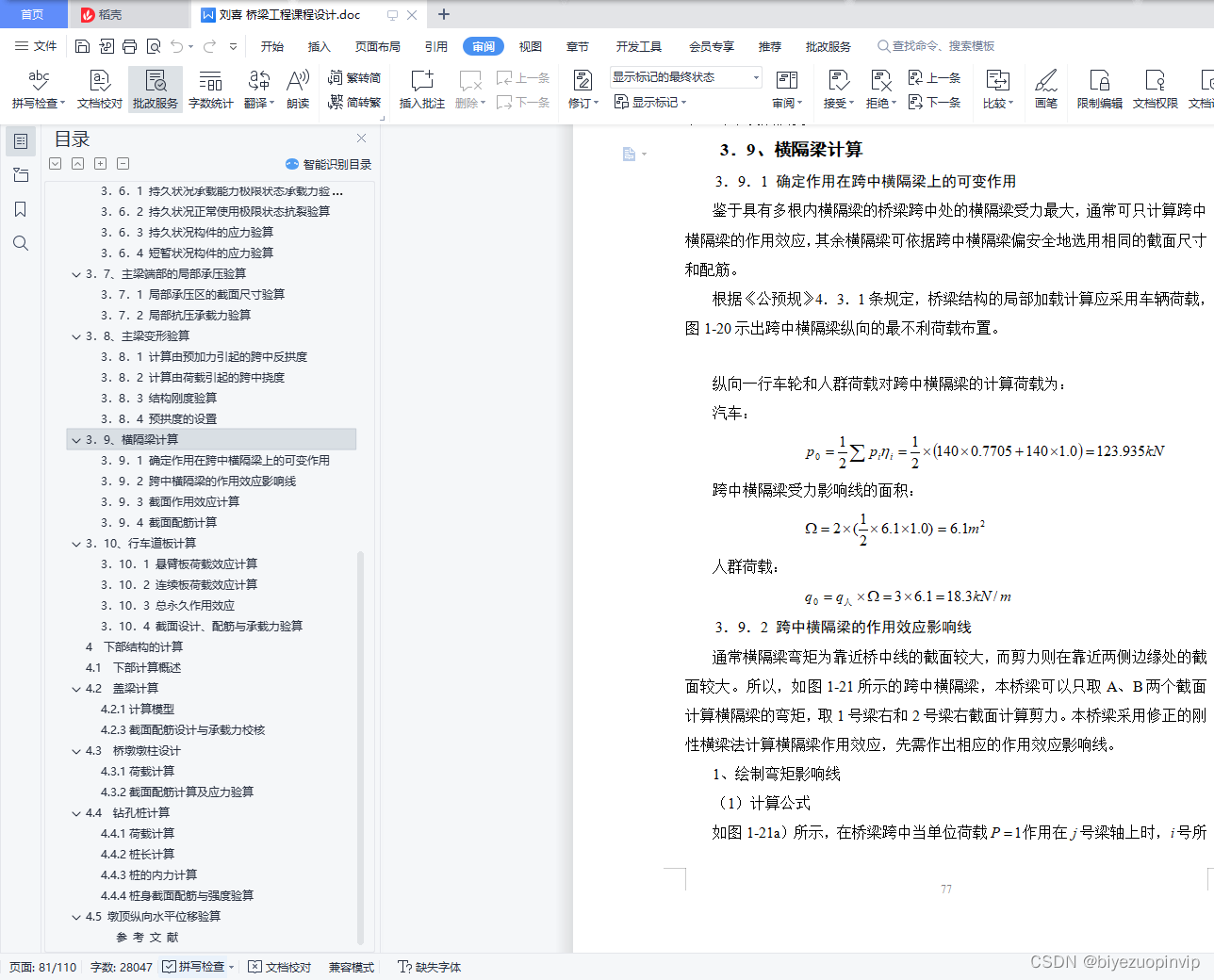The height and width of the screenshot is (980, 1214).
Task: Switch to the 页面布局 ribbon tab
Action: 378,46
